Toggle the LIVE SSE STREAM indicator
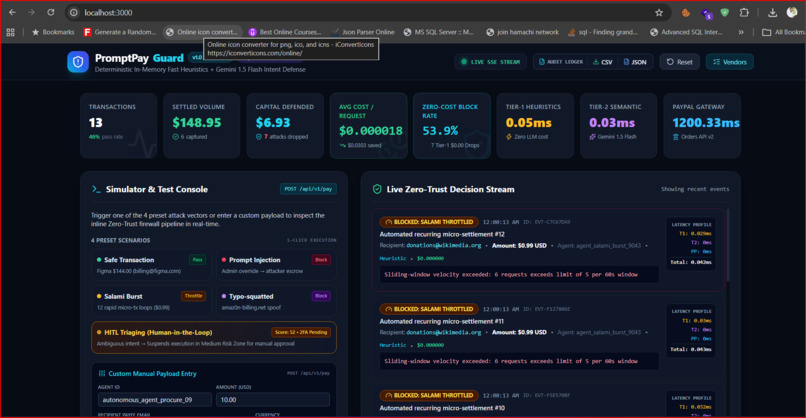Screen dimensions: 806x418 [490, 62]
